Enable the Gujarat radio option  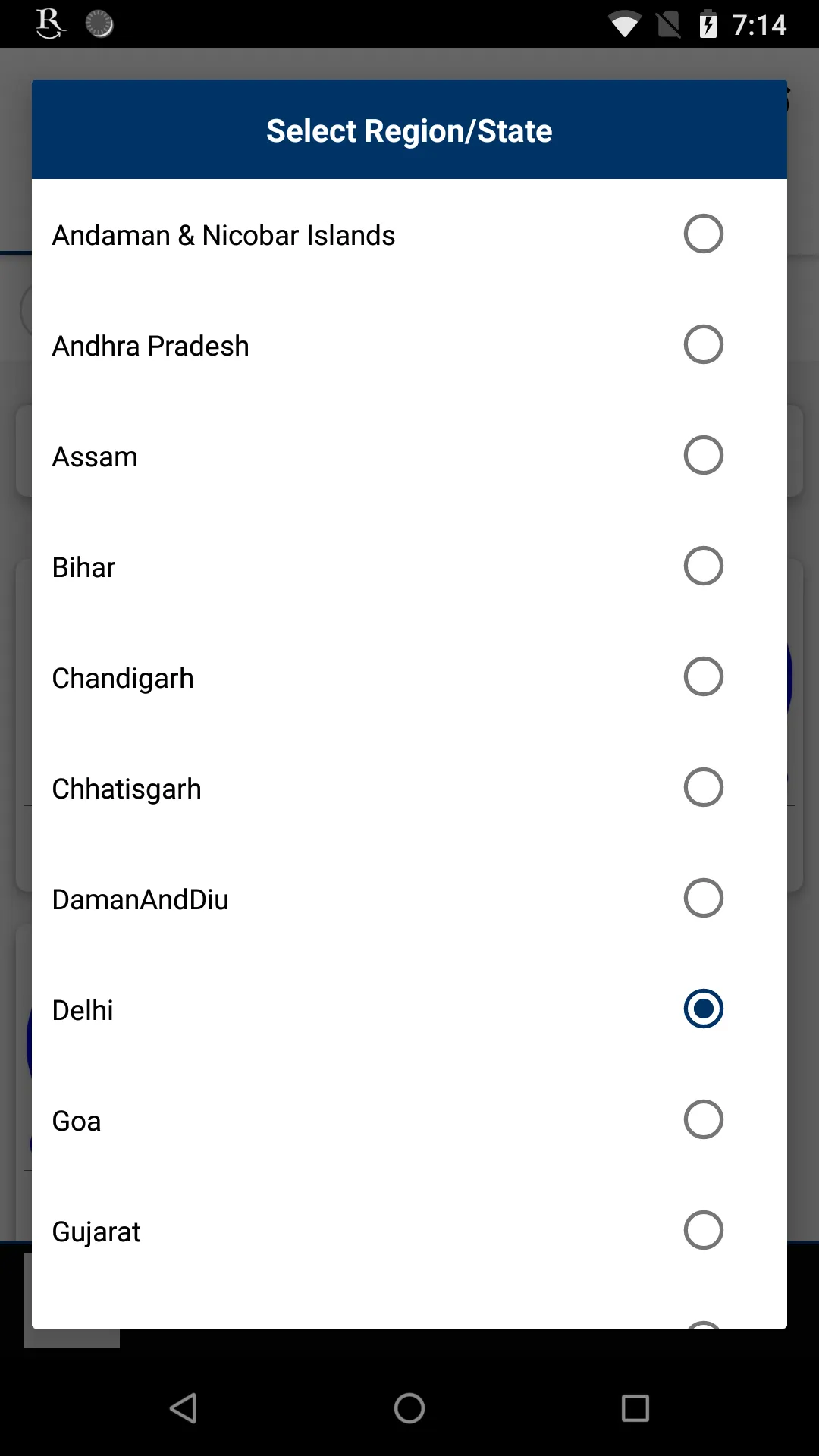[x=703, y=1230]
